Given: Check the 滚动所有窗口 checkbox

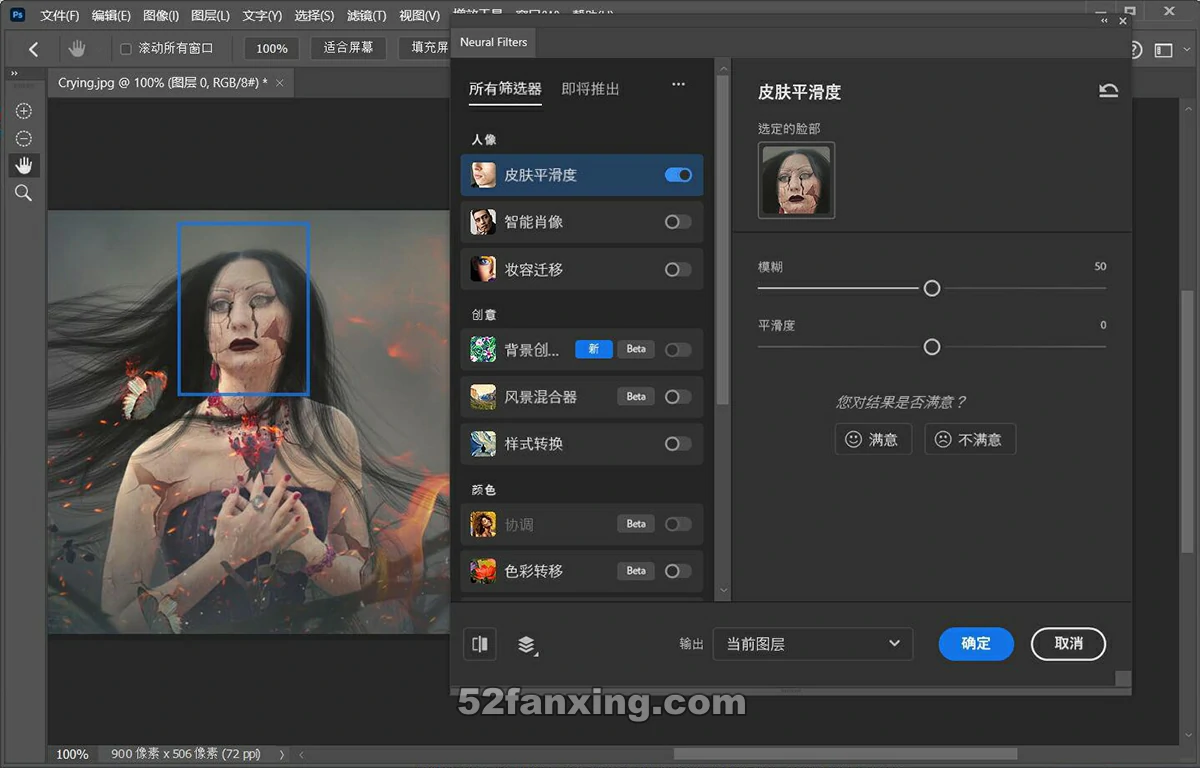Looking at the screenshot, I should 126,48.
